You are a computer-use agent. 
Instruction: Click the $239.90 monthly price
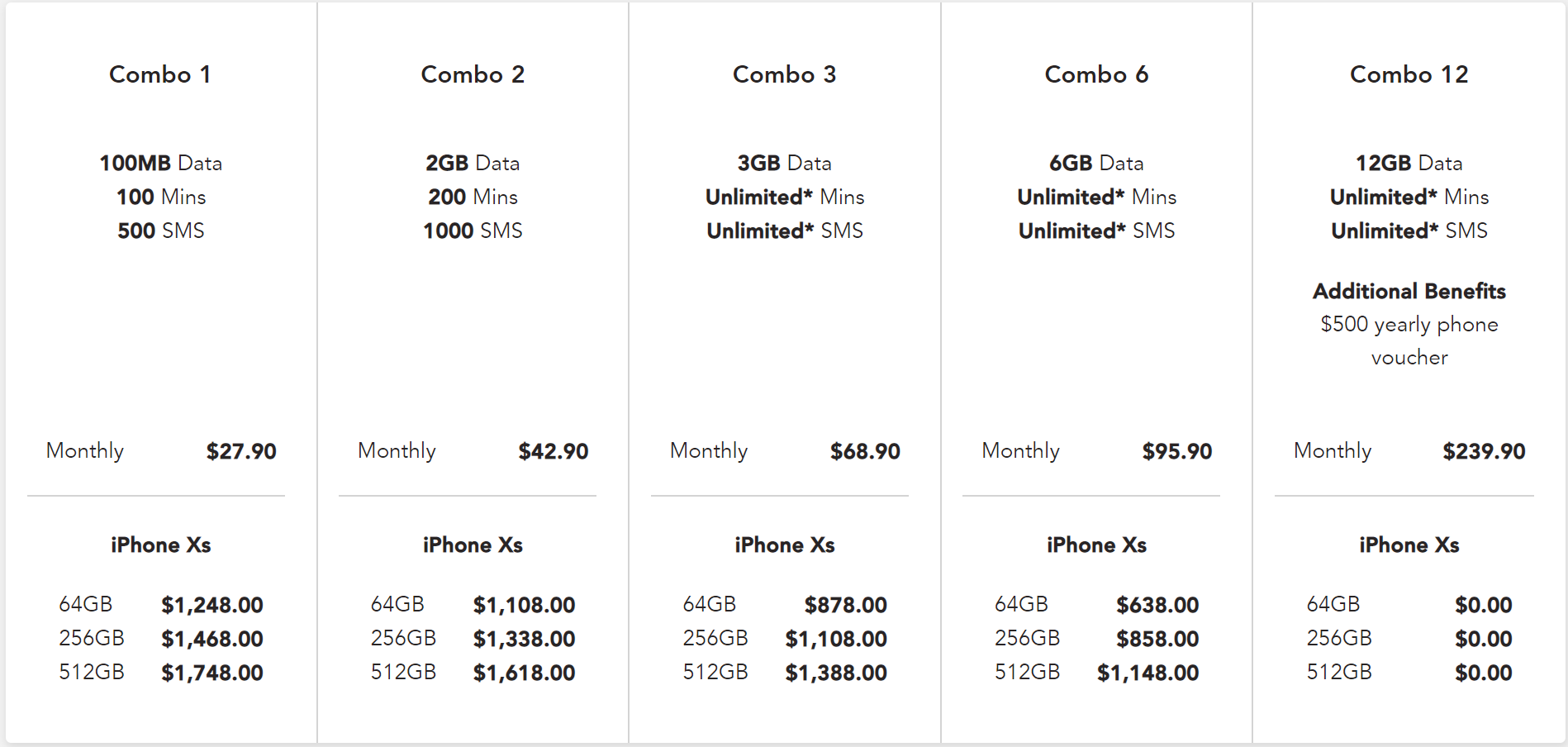(1484, 451)
